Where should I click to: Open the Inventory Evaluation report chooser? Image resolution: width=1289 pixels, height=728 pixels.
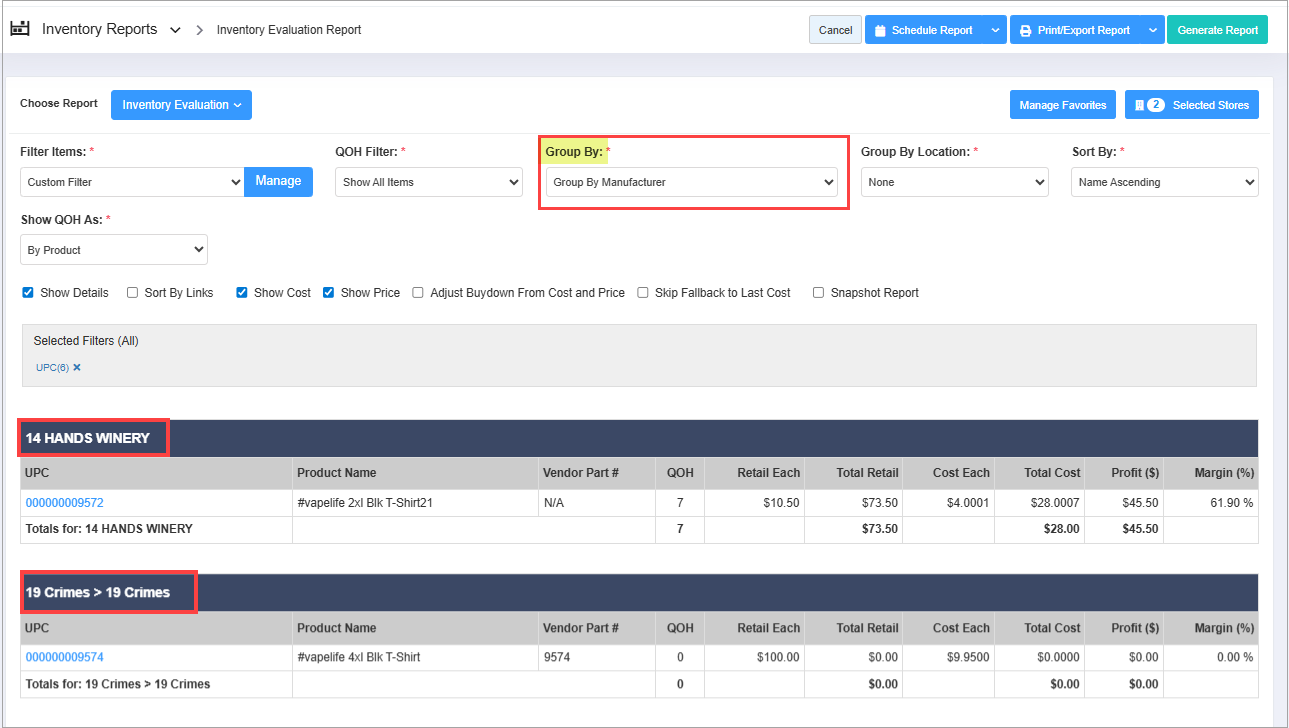coord(181,105)
